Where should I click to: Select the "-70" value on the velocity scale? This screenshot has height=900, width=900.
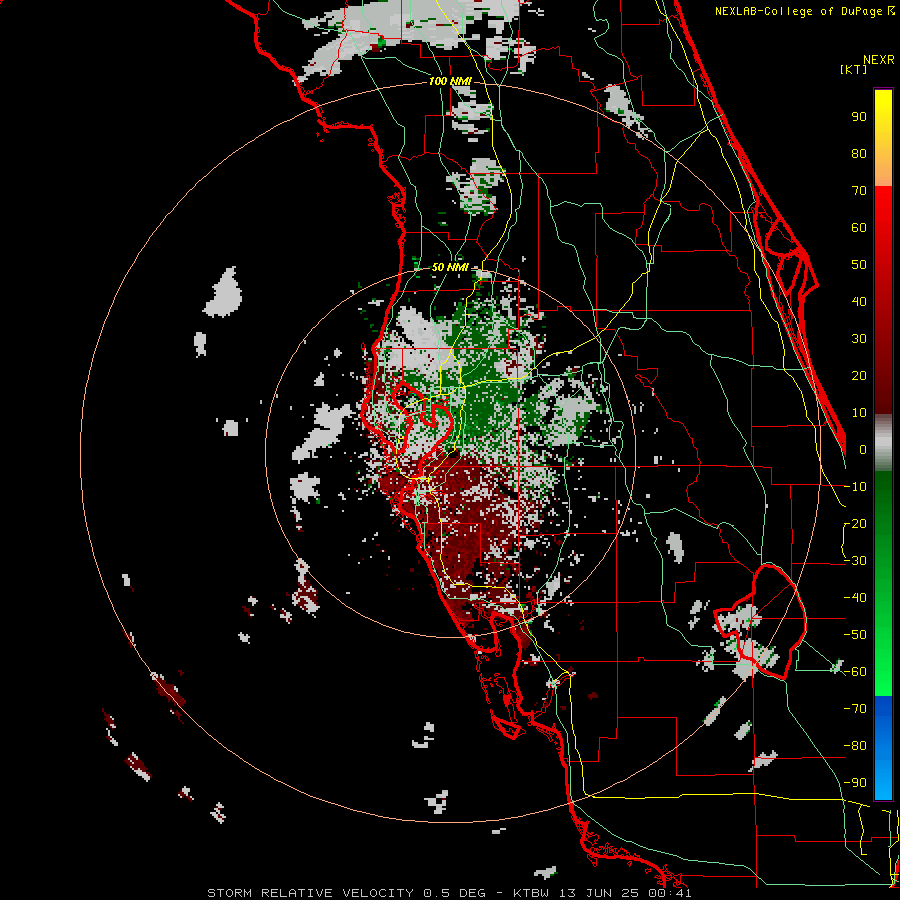pyautogui.click(x=855, y=709)
